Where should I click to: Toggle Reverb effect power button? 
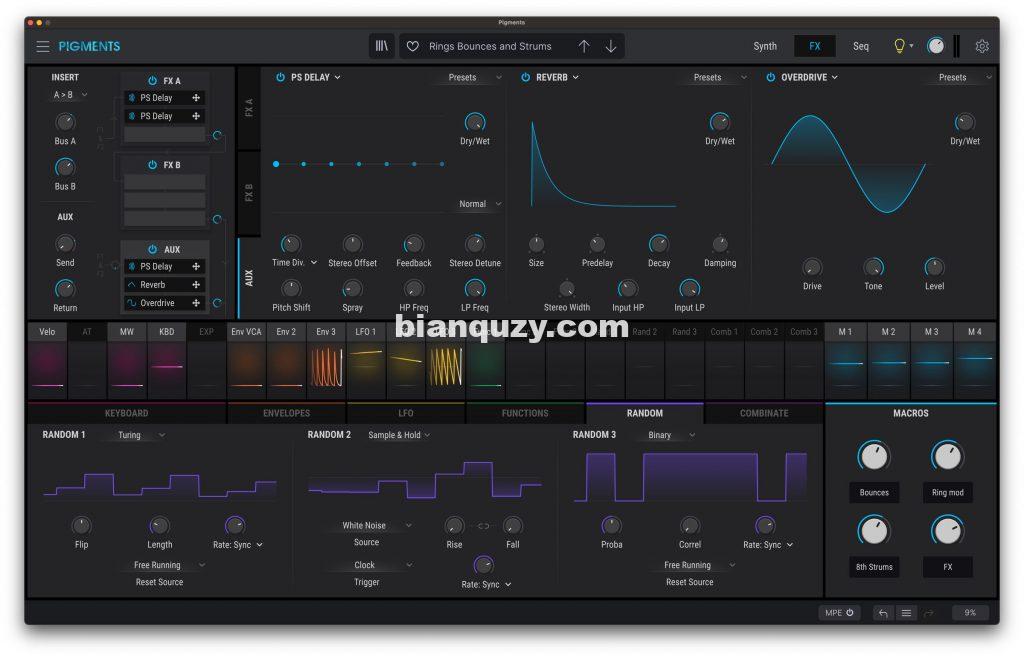[x=525, y=77]
